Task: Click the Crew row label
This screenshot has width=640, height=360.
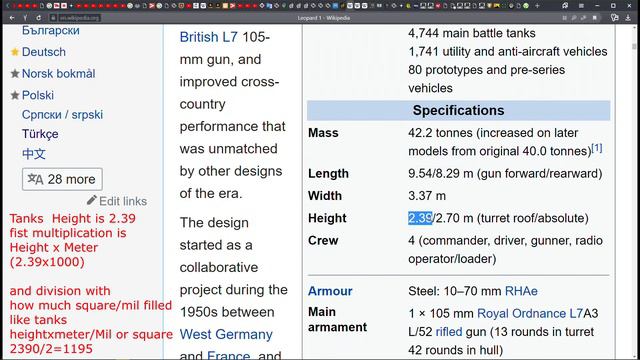Action: pos(323,240)
